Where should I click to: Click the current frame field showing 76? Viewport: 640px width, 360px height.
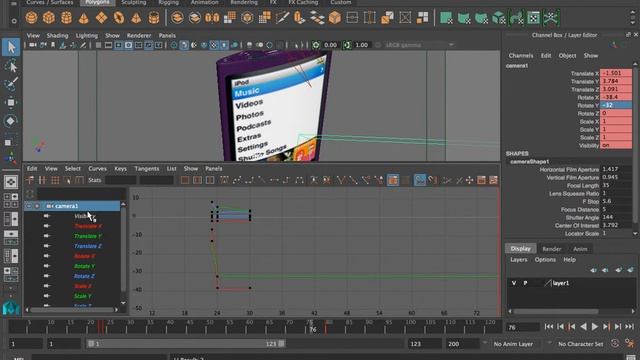tap(523, 327)
